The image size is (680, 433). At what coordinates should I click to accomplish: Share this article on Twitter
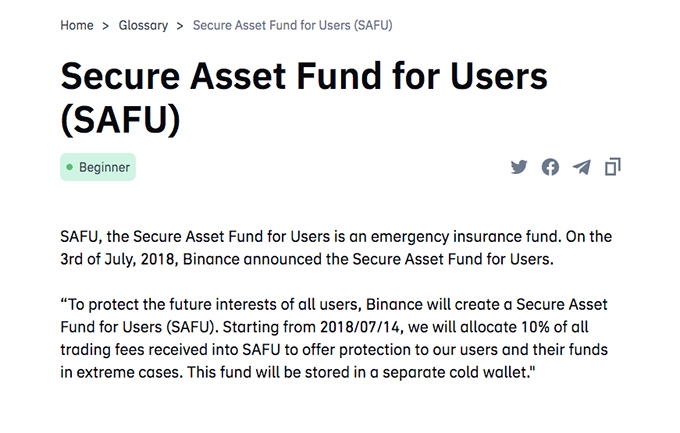518,167
